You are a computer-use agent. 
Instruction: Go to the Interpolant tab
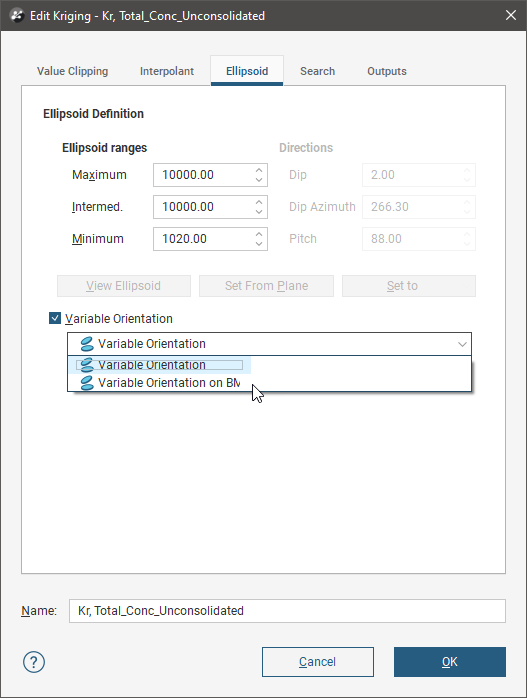pos(167,71)
